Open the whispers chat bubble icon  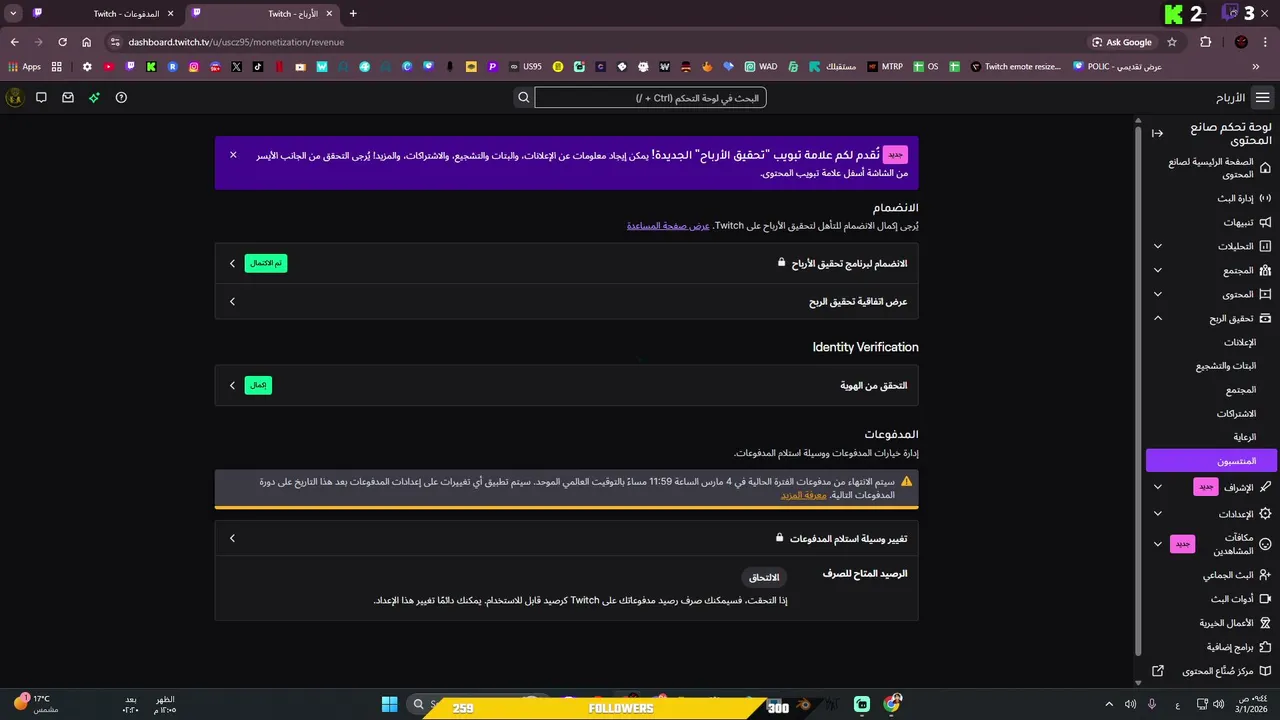[x=41, y=98]
